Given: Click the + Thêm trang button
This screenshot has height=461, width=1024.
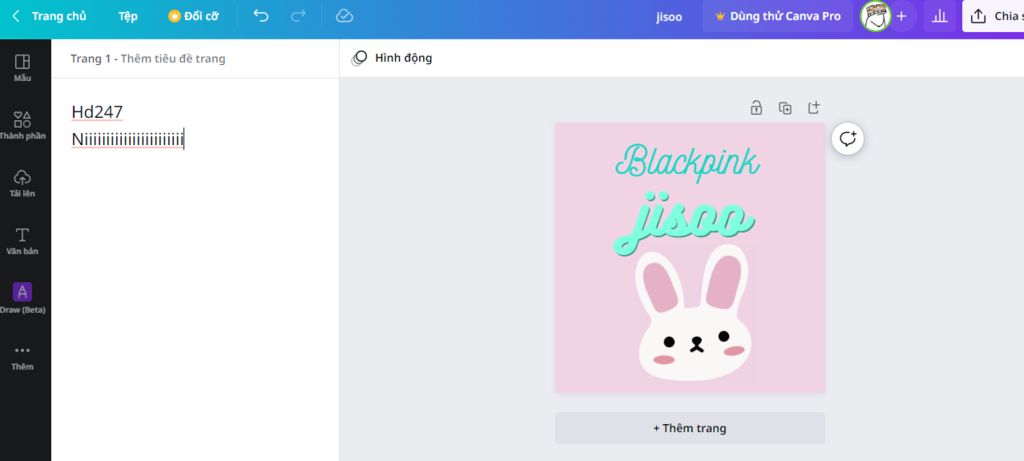Looking at the screenshot, I should (x=690, y=428).
